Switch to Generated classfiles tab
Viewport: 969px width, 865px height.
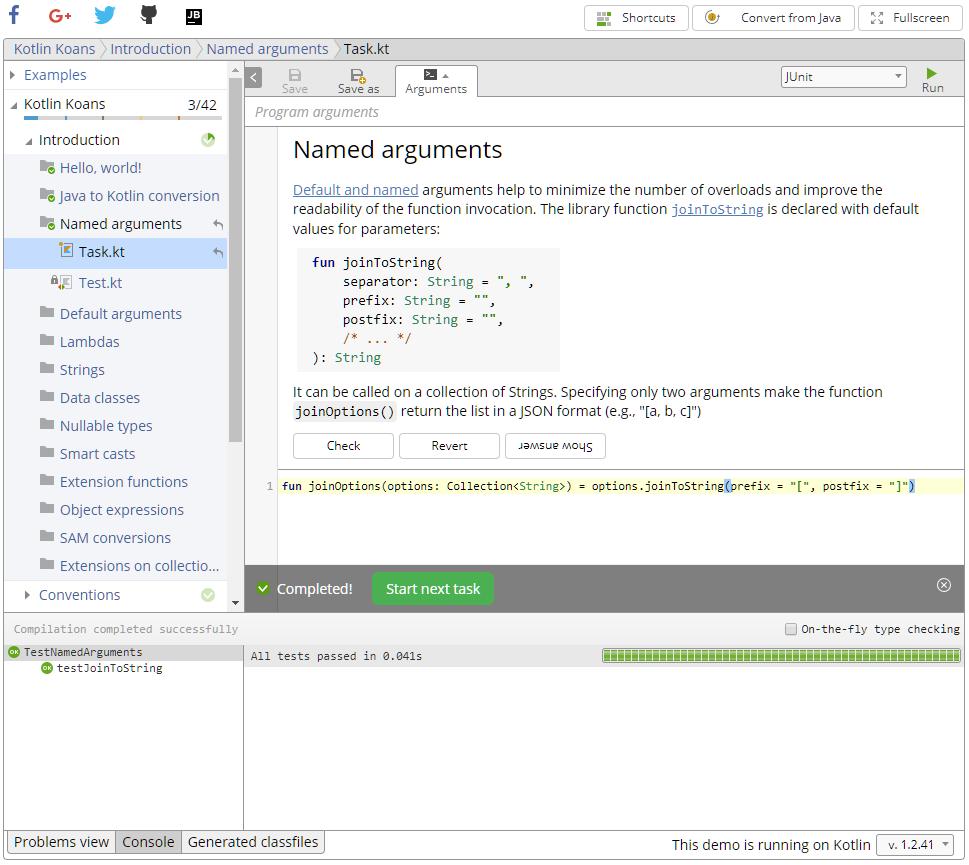coord(253,842)
